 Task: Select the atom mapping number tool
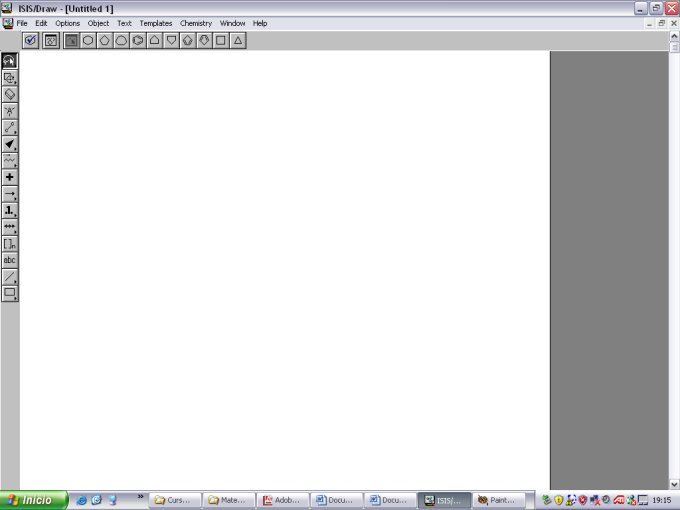coord(10,210)
